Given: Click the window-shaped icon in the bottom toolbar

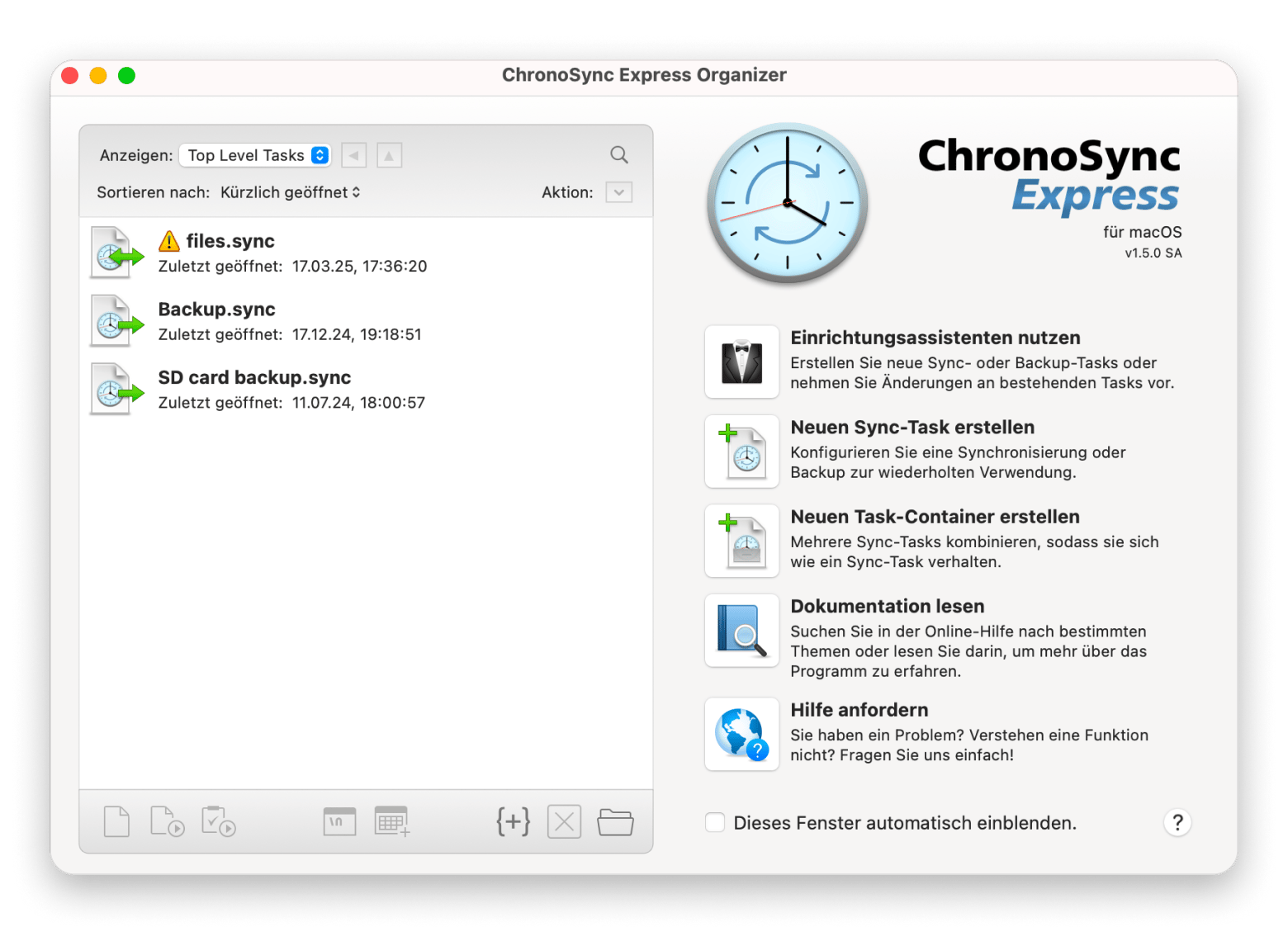Looking at the screenshot, I should click(339, 822).
